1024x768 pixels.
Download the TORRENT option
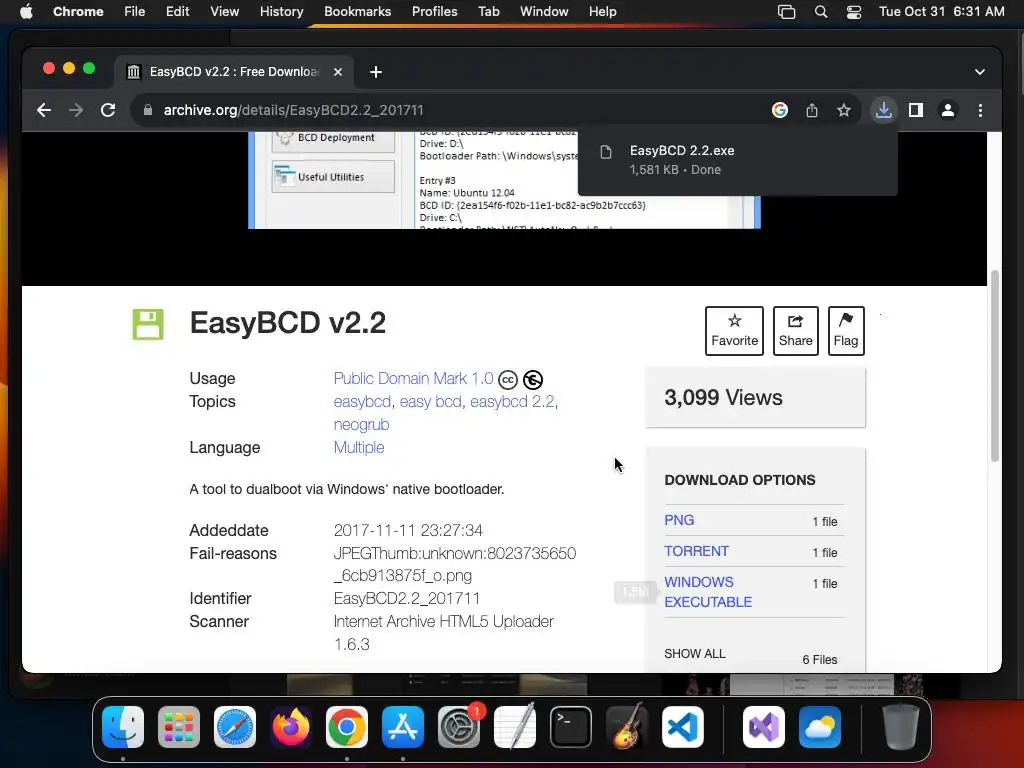click(696, 551)
